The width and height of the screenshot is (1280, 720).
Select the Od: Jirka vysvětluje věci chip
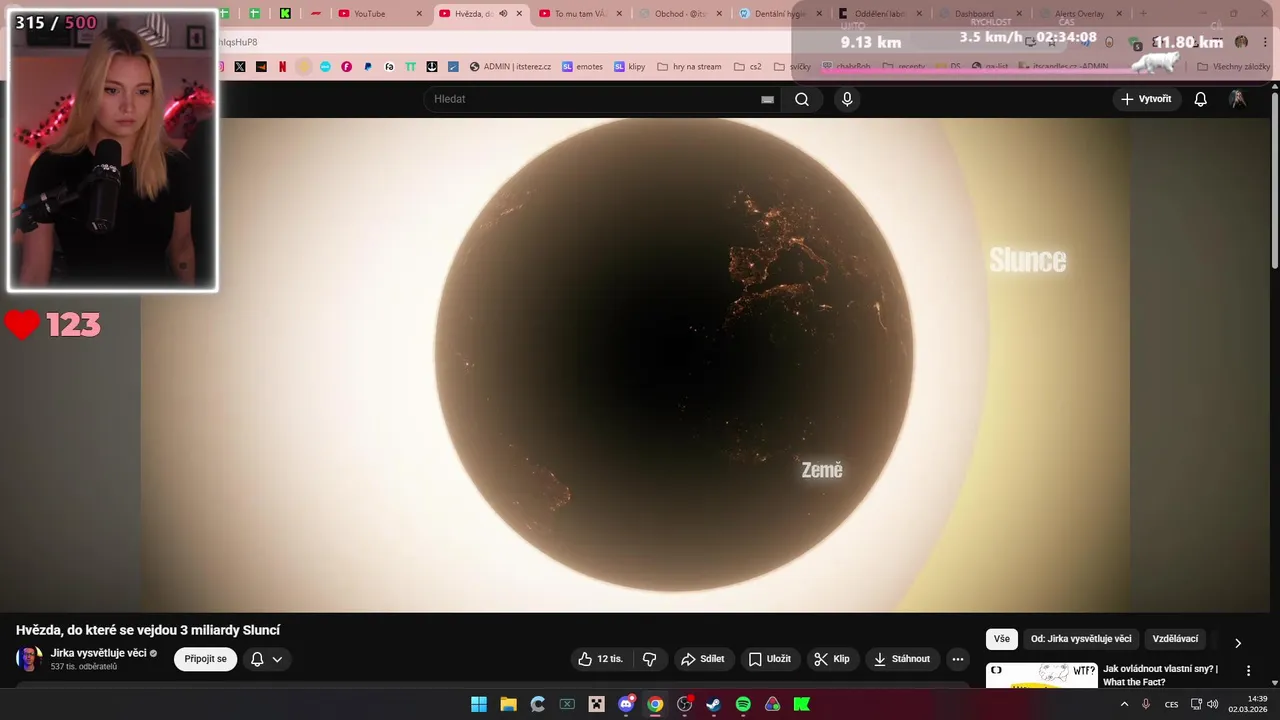click(1081, 639)
